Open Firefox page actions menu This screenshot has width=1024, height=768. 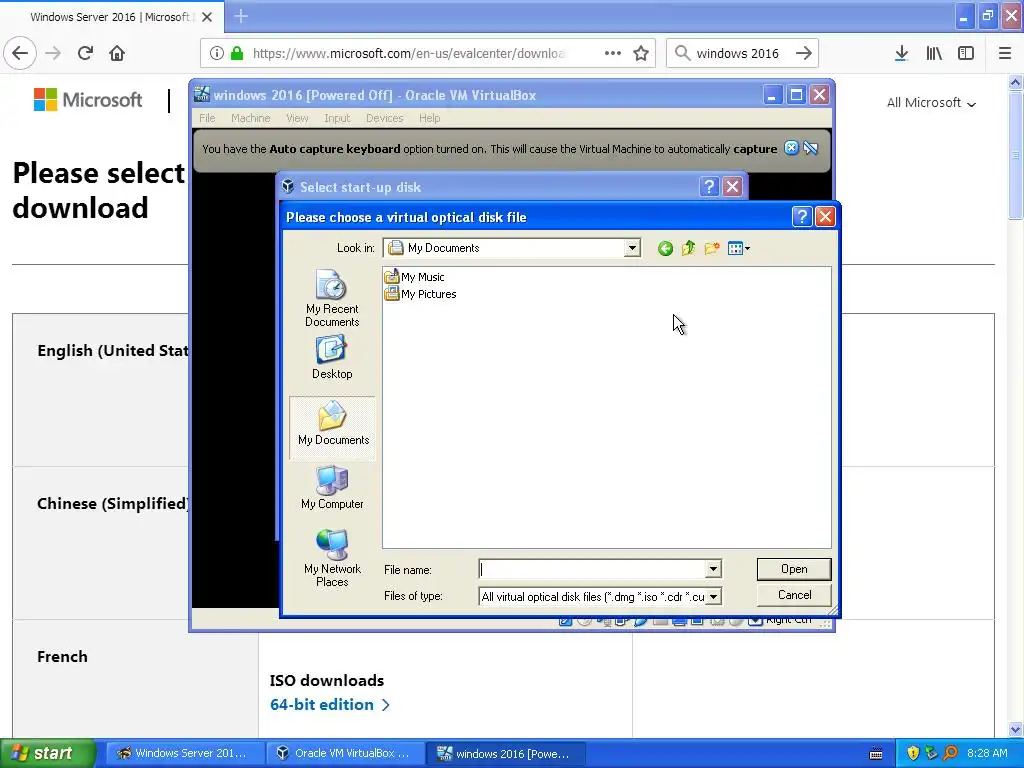(x=613, y=53)
